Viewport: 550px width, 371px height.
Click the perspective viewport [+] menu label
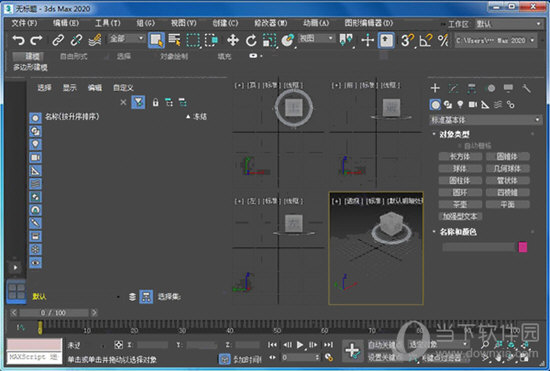336,201
